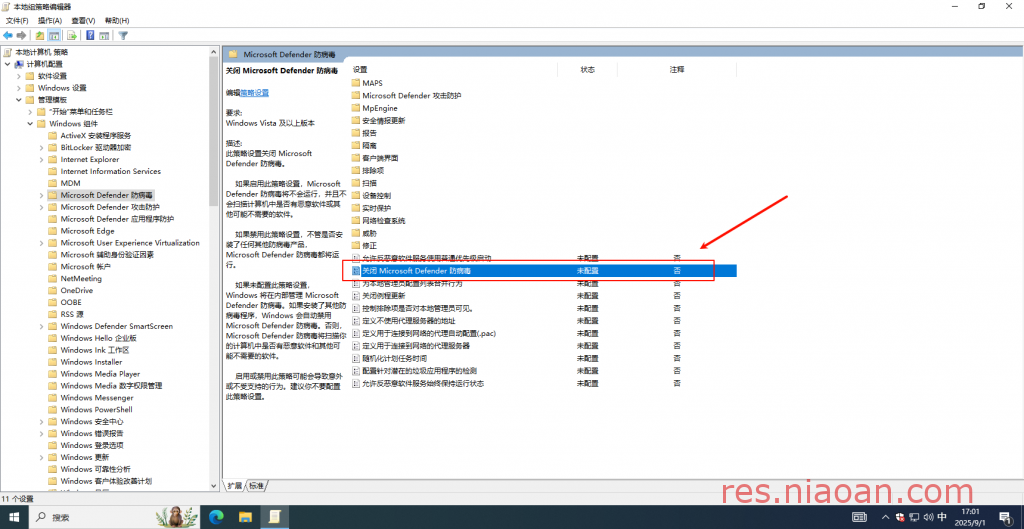Select Windows Defender SmartScreen tree item
The height and width of the screenshot is (529, 1024).
tap(116, 327)
